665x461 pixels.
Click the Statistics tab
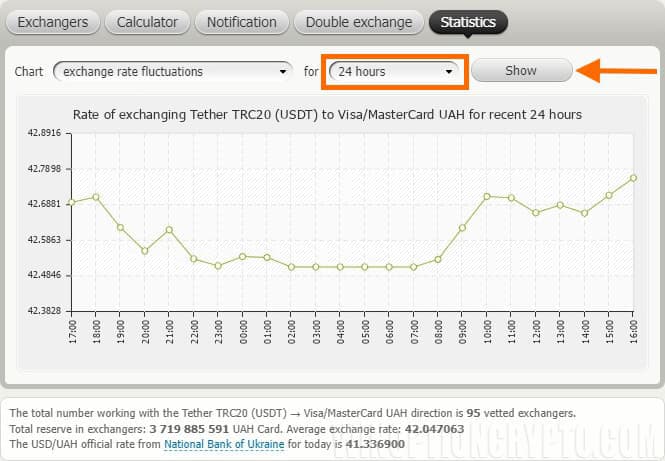(x=468, y=22)
